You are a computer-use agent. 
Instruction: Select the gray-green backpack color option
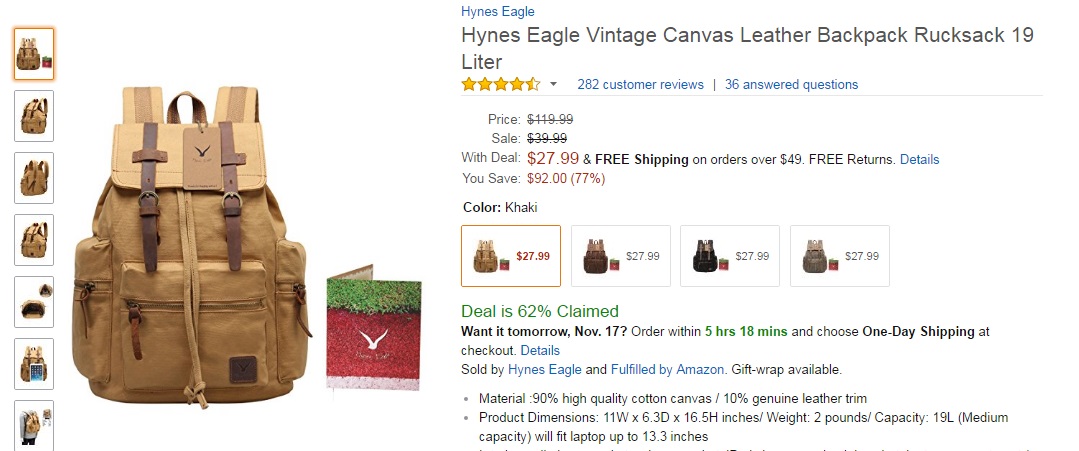click(x=839, y=256)
